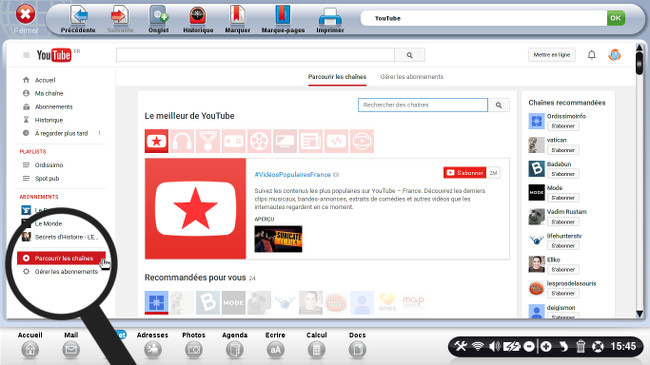The width and height of the screenshot is (650, 365).
Task: Click the Ordissimo Accueil dock icon
Action: (x=30, y=350)
